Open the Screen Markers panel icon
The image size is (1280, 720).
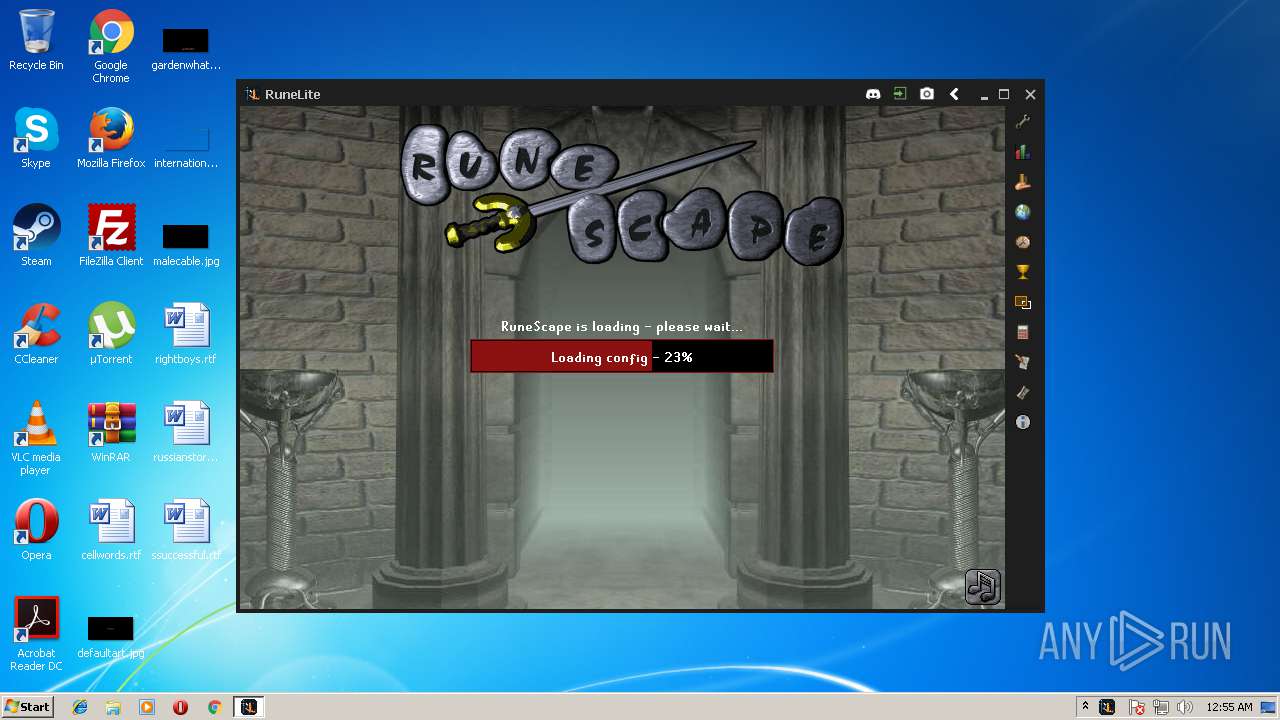1023,302
